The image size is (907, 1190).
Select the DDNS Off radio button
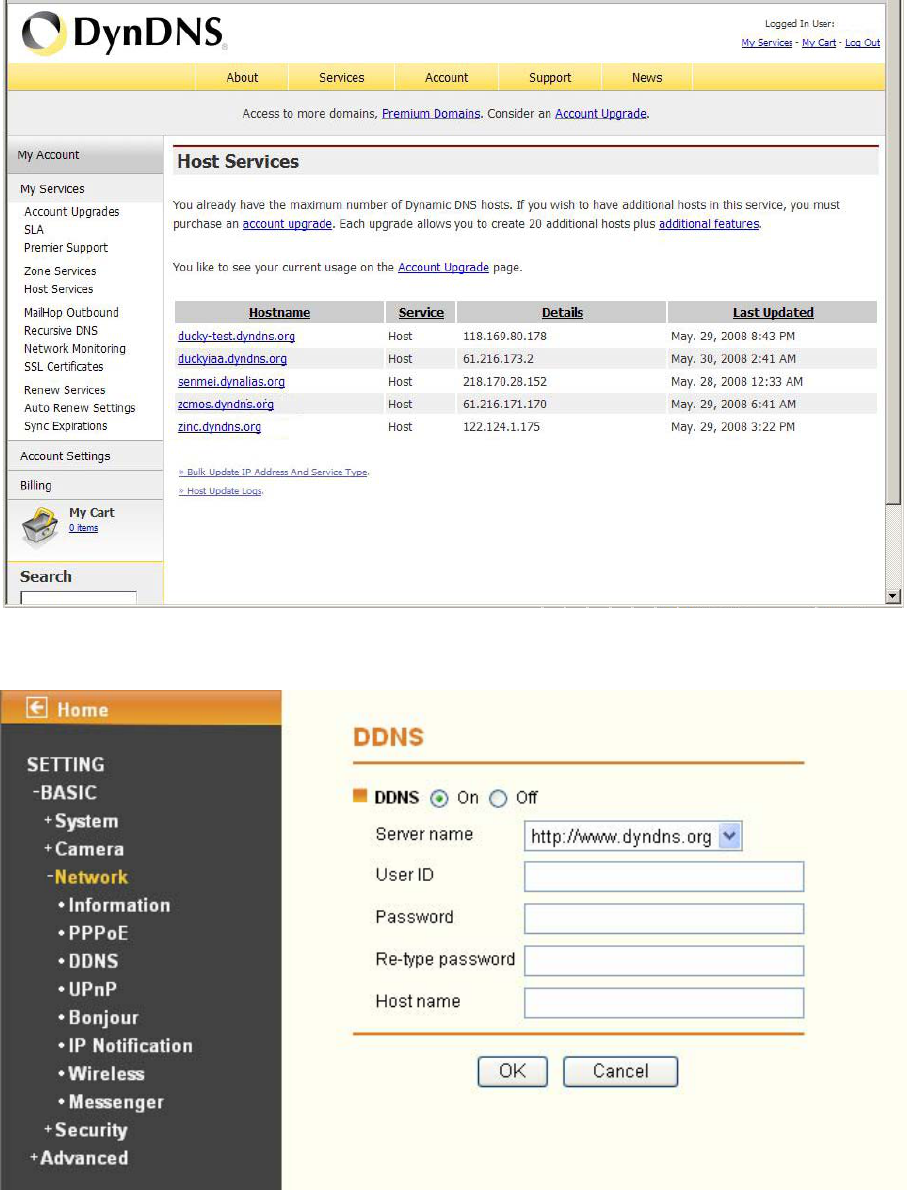point(498,798)
